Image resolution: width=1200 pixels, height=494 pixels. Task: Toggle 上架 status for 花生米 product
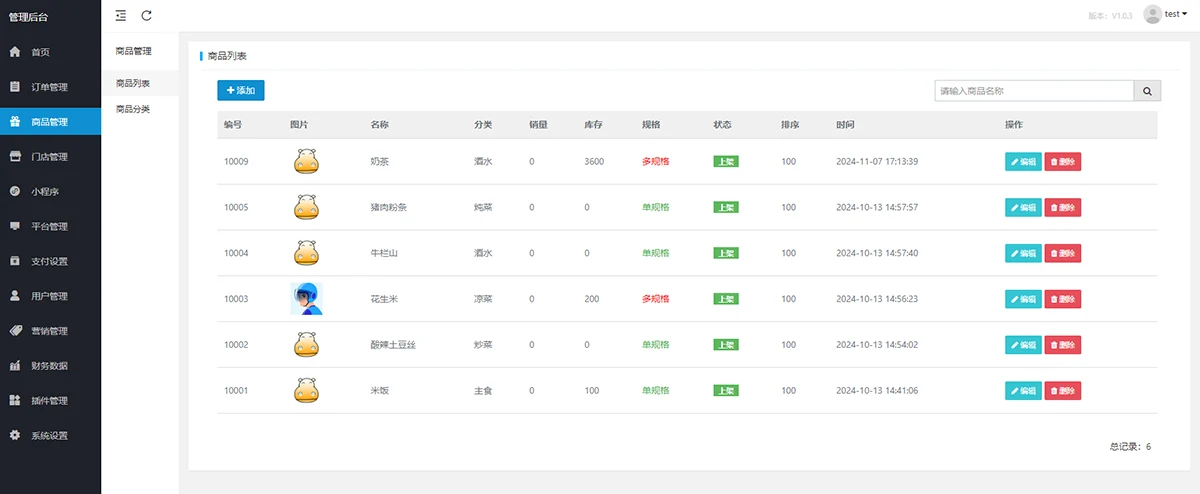click(x=725, y=299)
